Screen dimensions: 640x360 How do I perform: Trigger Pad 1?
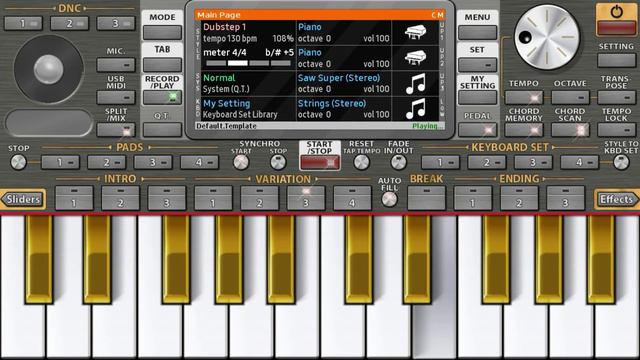coord(60,162)
